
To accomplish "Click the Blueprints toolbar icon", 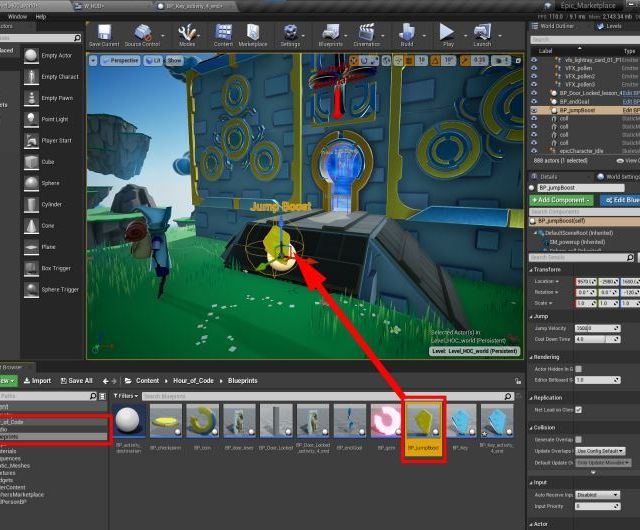I will click(333, 33).
